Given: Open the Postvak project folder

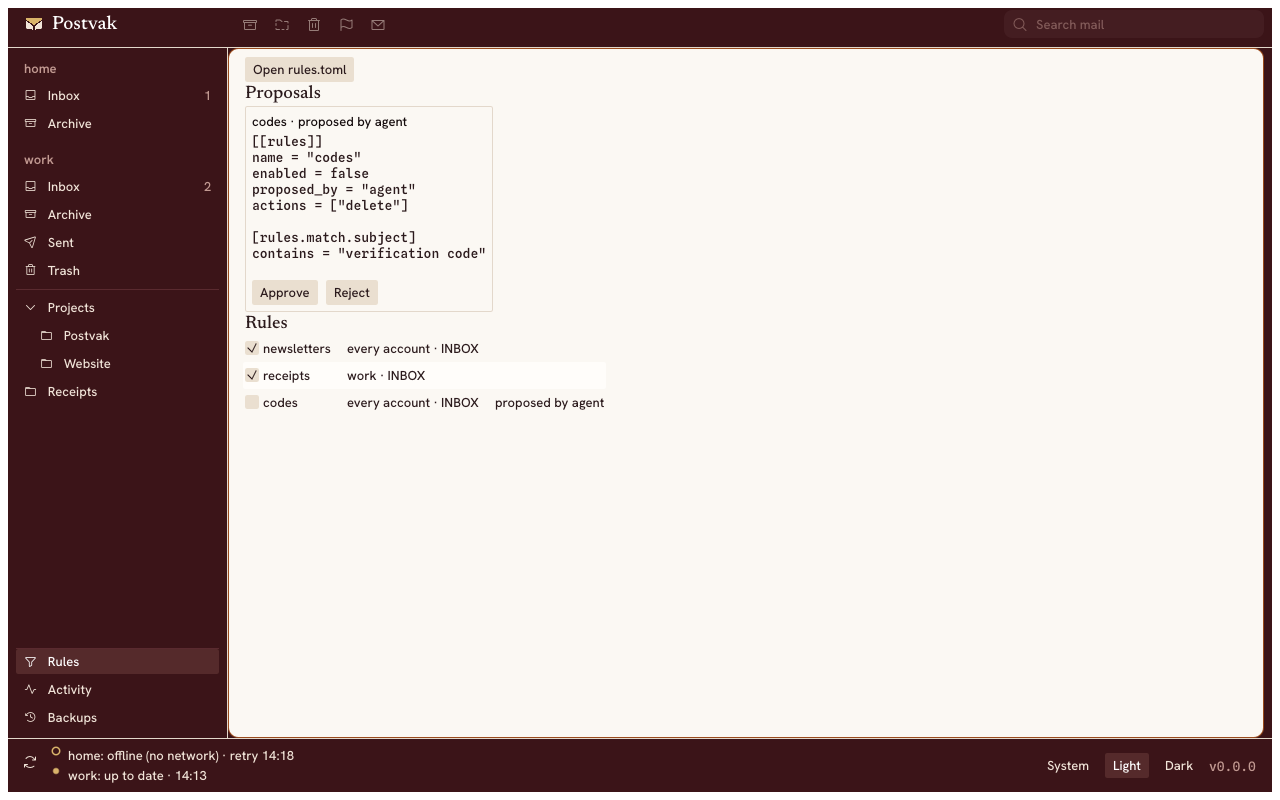Looking at the screenshot, I should point(117,336).
